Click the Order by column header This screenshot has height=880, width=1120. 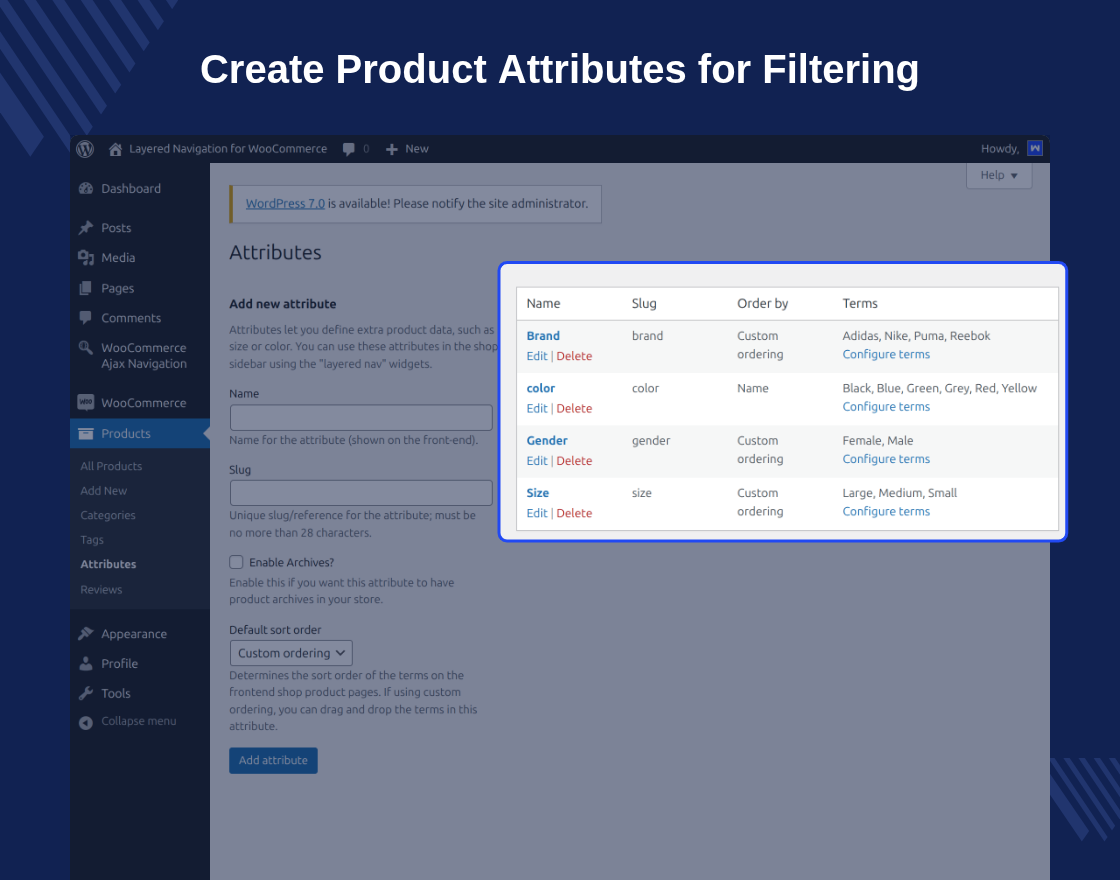pos(762,304)
